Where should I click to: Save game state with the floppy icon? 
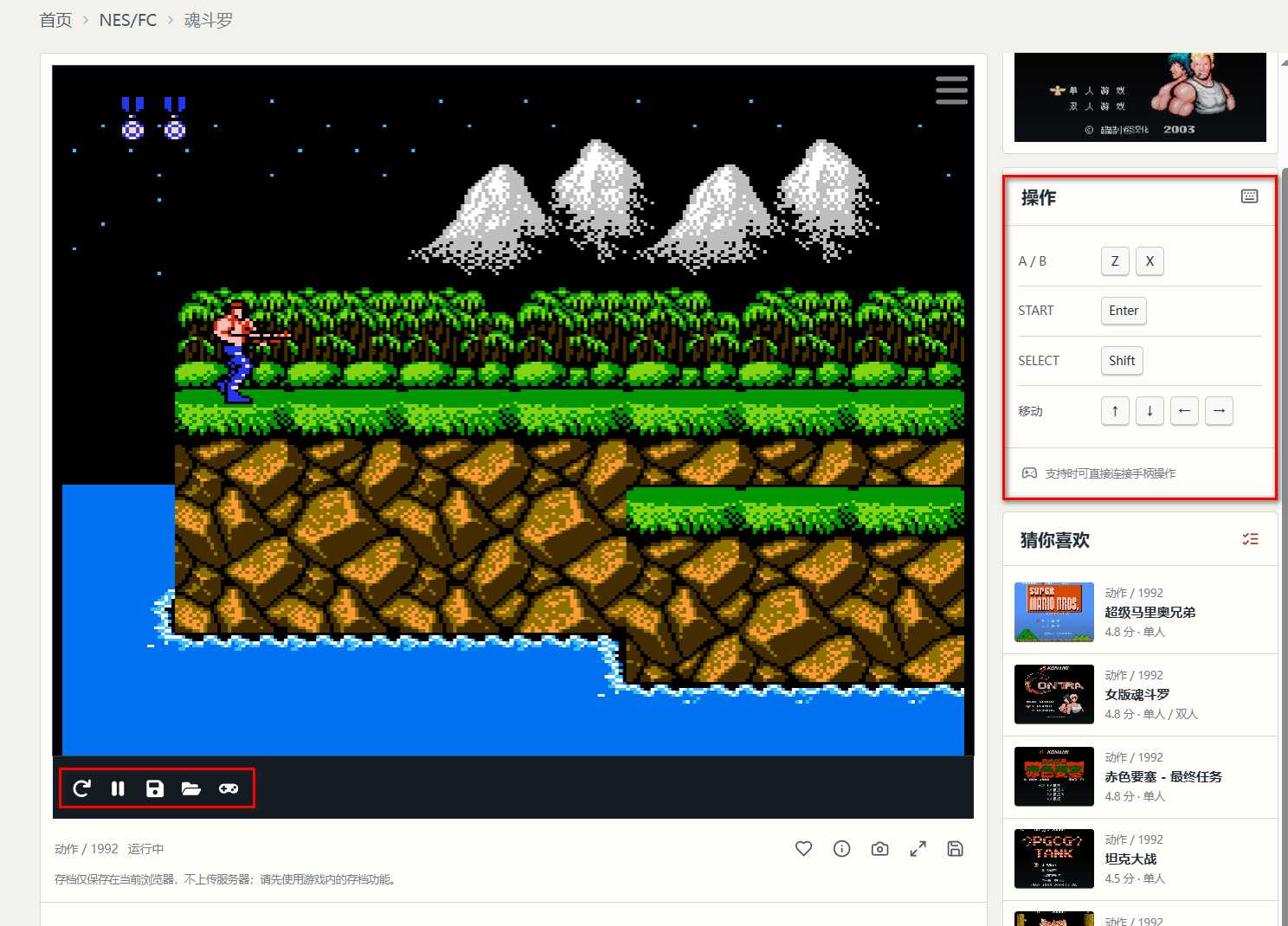154,788
